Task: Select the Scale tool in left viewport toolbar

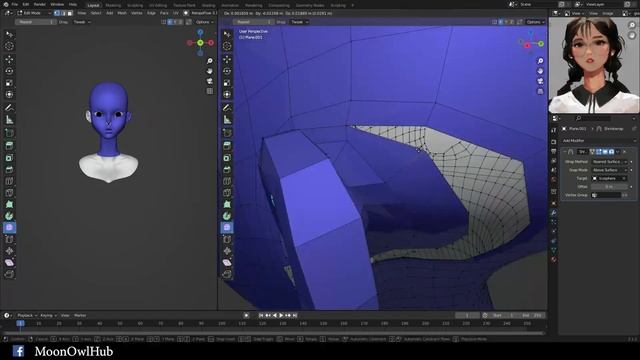Action: [9, 83]
